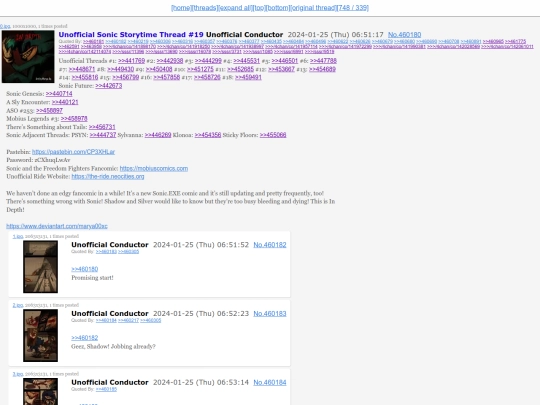Image resolution: width=540 pixels, height=405 pixels.
Task: Open post number No.460183
Action: click(270, 314)
